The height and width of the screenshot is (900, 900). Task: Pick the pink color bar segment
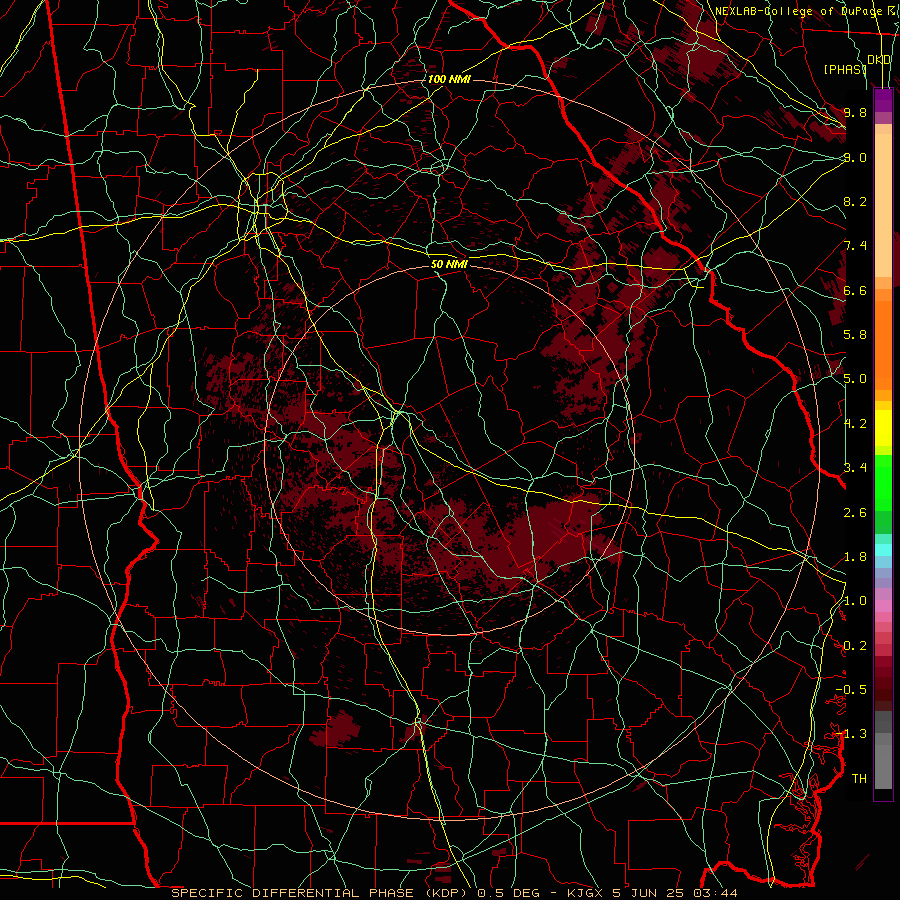click(x=883, y=606)
